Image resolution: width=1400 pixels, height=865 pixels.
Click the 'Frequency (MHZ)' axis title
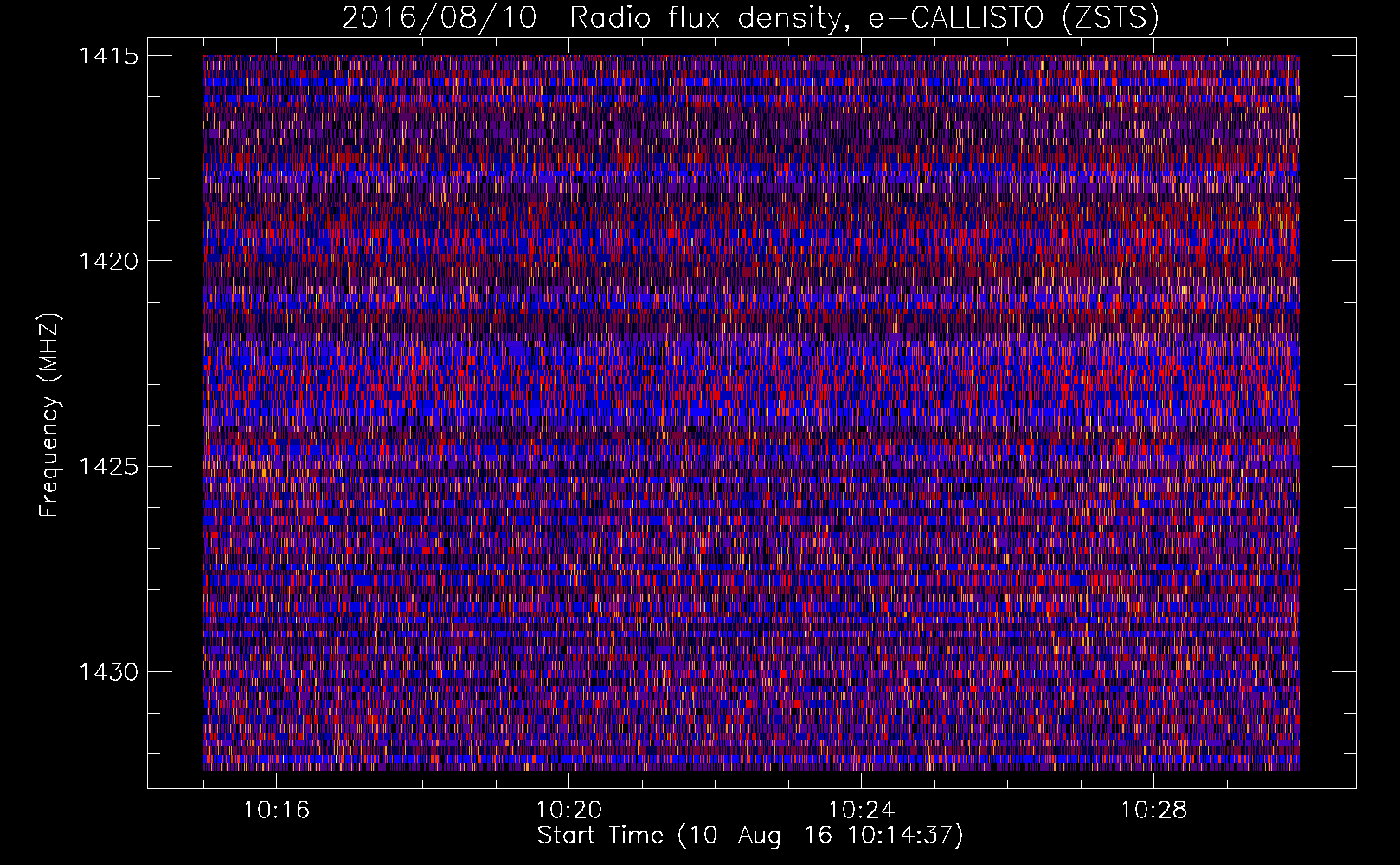coord(50,414)
